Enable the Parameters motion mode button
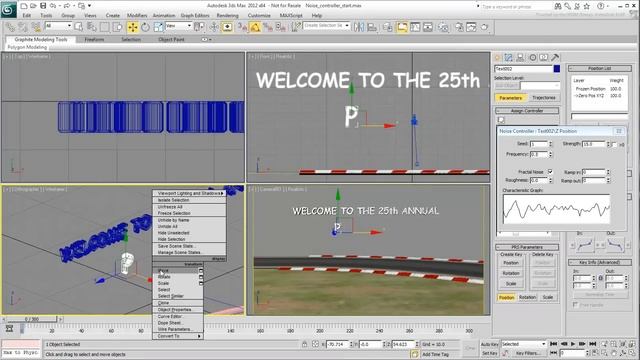 pyautogui.click(x=510, y=98)
